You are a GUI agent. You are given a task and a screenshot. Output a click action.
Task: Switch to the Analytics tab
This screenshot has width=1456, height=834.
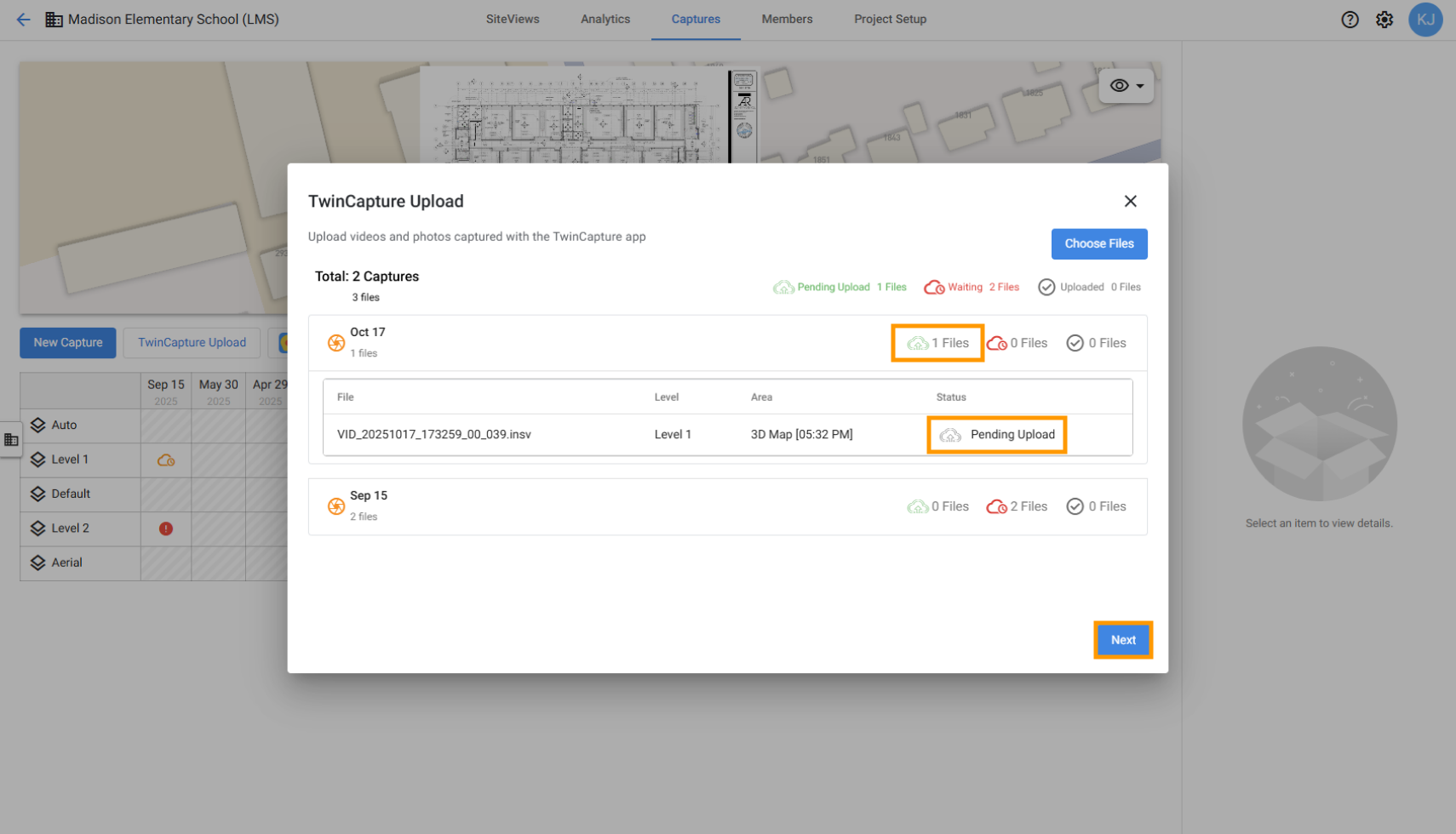(605, 20)
